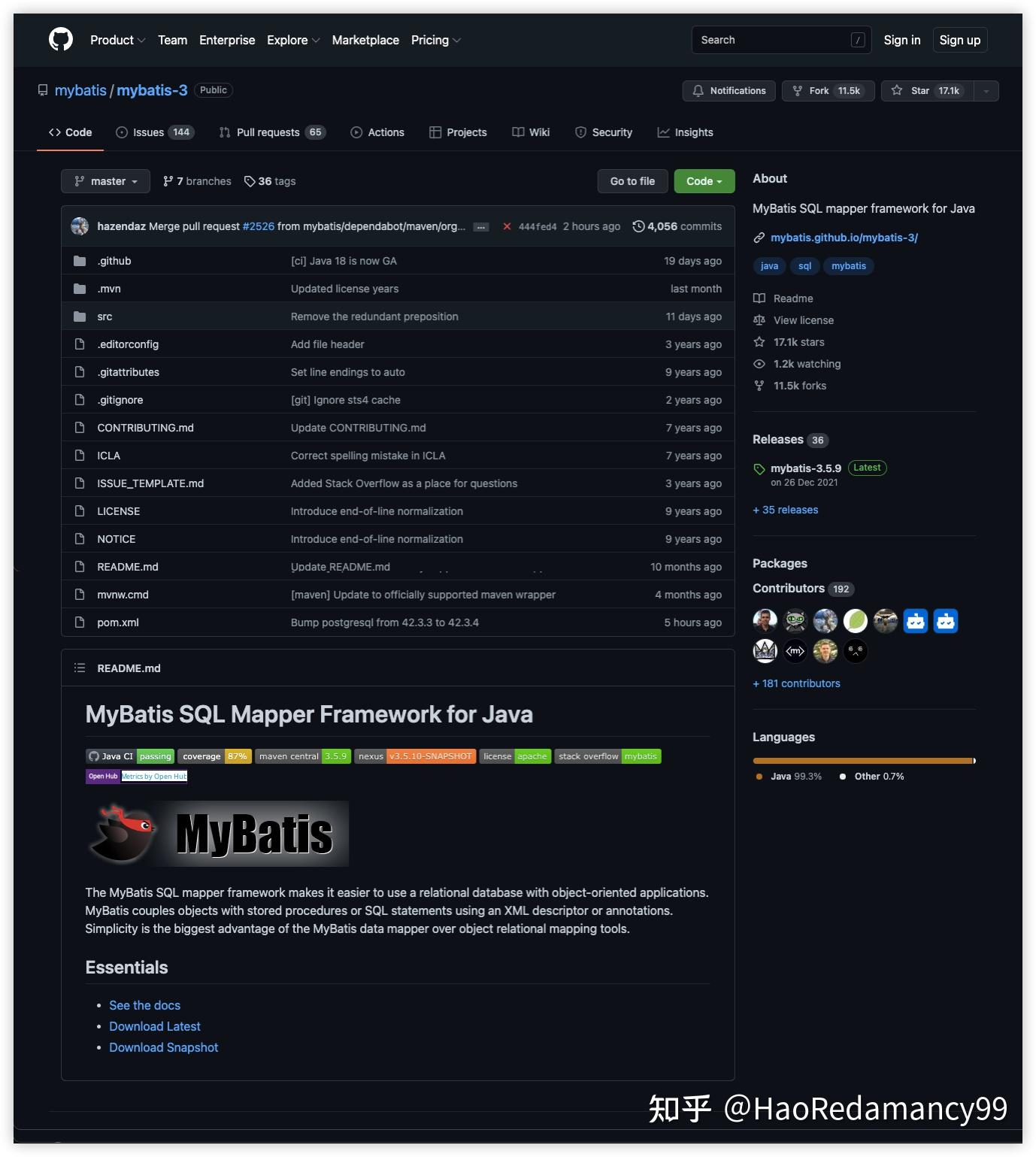Expand the commit message ellipsis

481,227
